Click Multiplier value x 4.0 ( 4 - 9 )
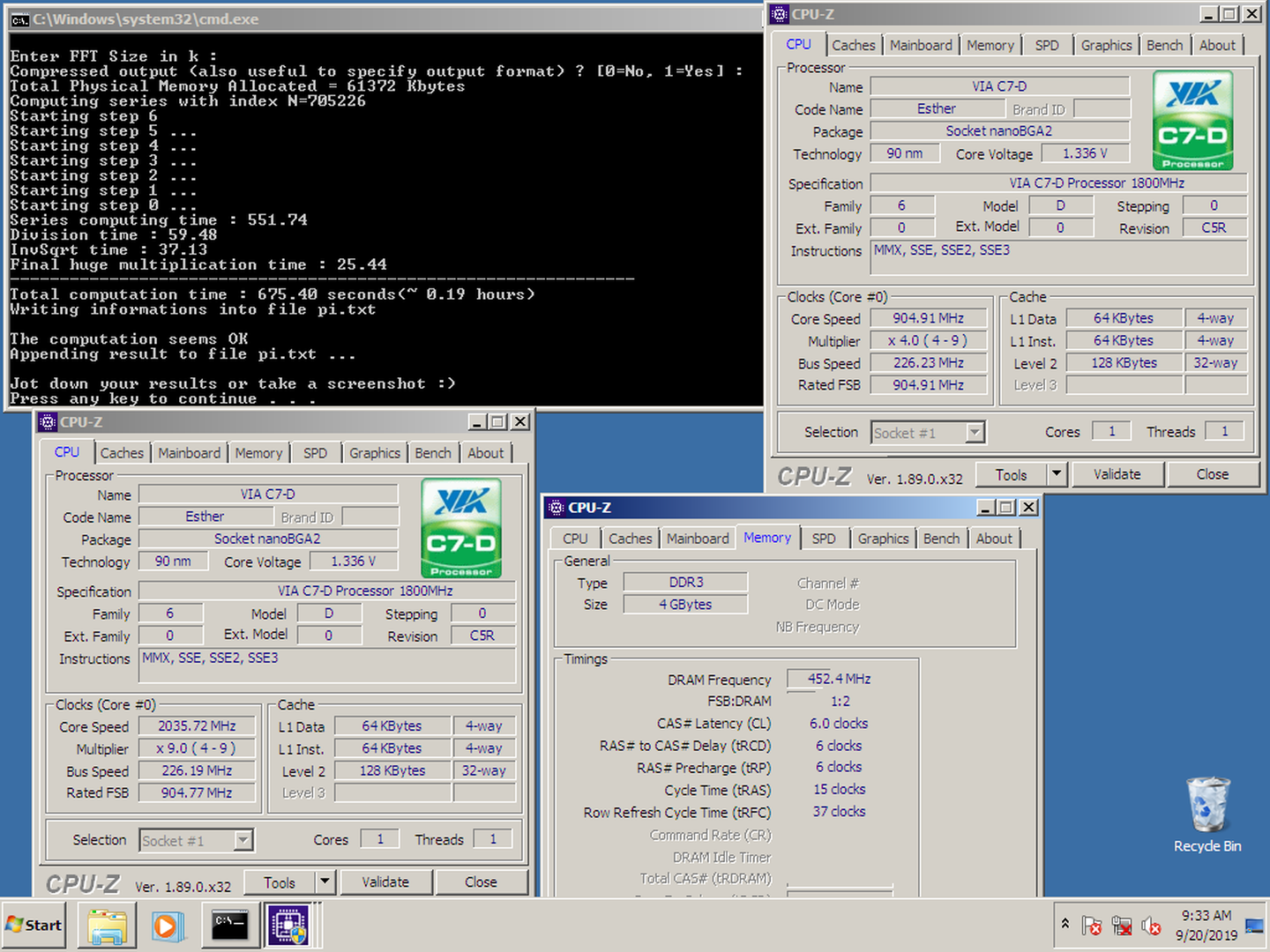The image size is (1270, 952). 928,340
